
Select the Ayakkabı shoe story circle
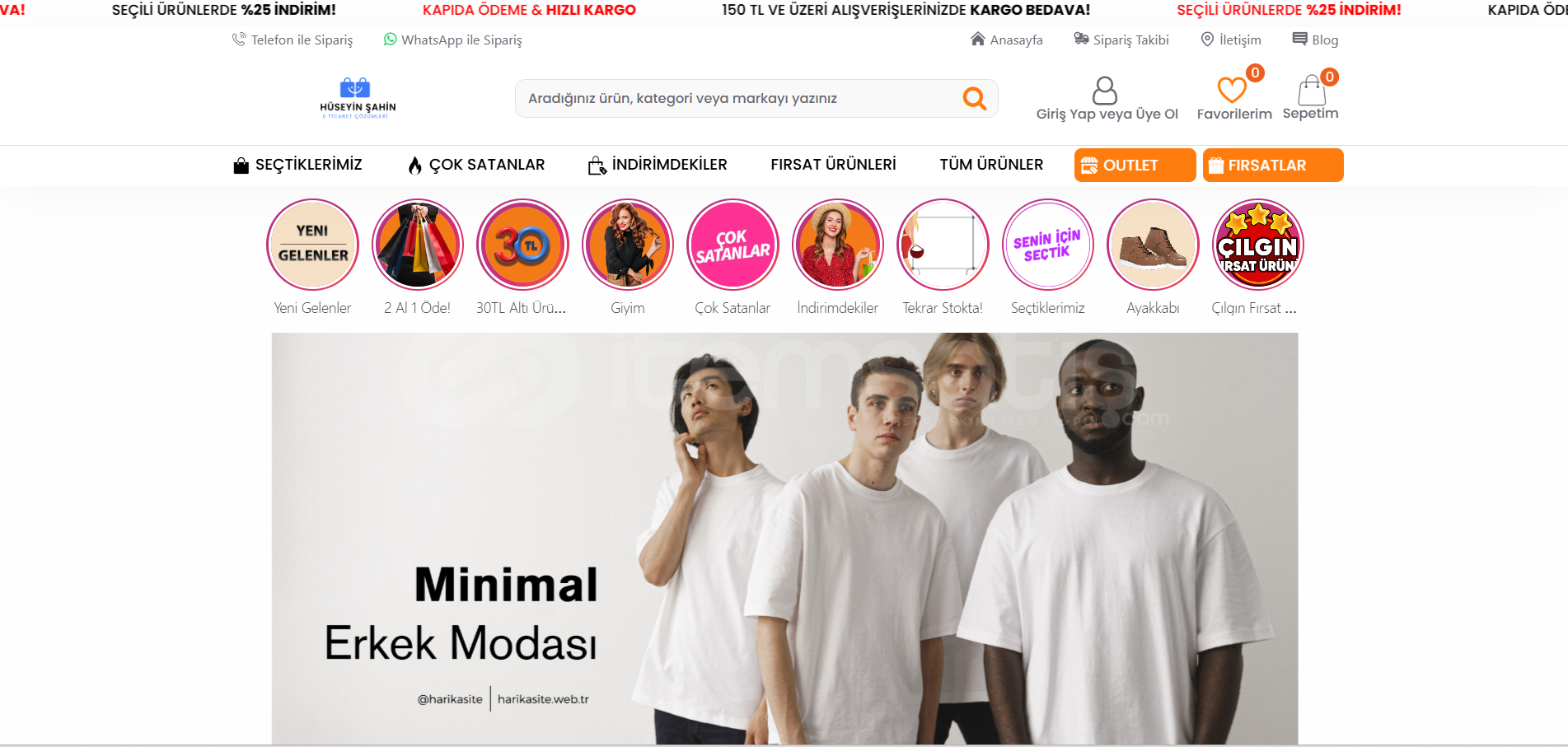(1153, 245)
